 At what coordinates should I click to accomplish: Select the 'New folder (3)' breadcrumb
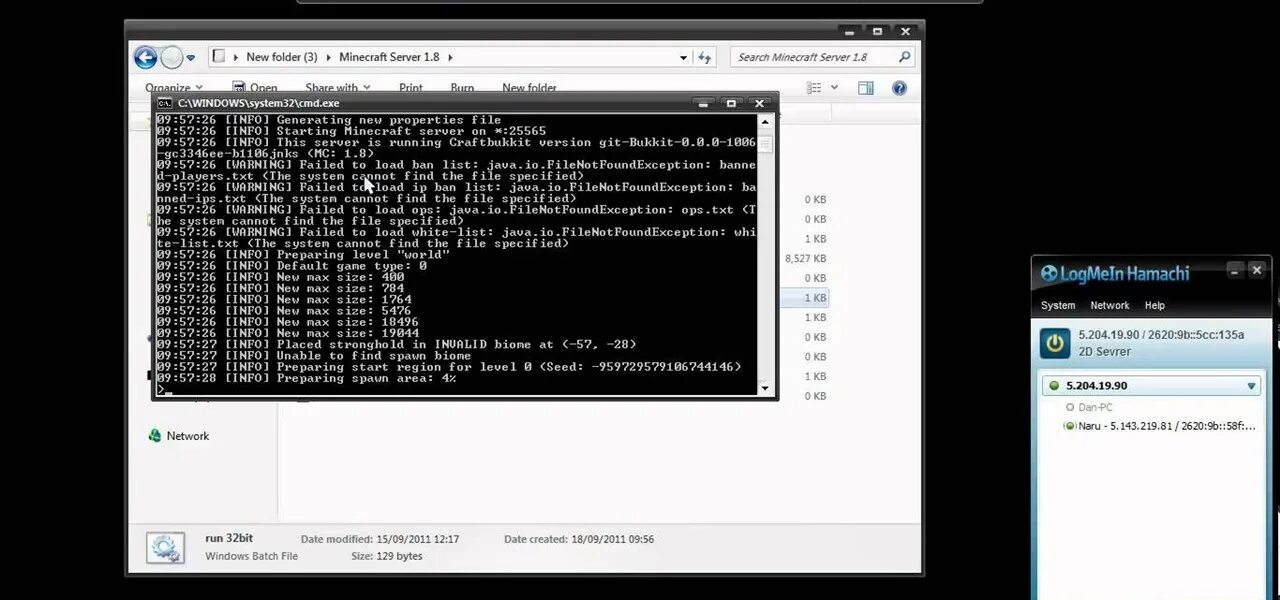click(282, 57)
